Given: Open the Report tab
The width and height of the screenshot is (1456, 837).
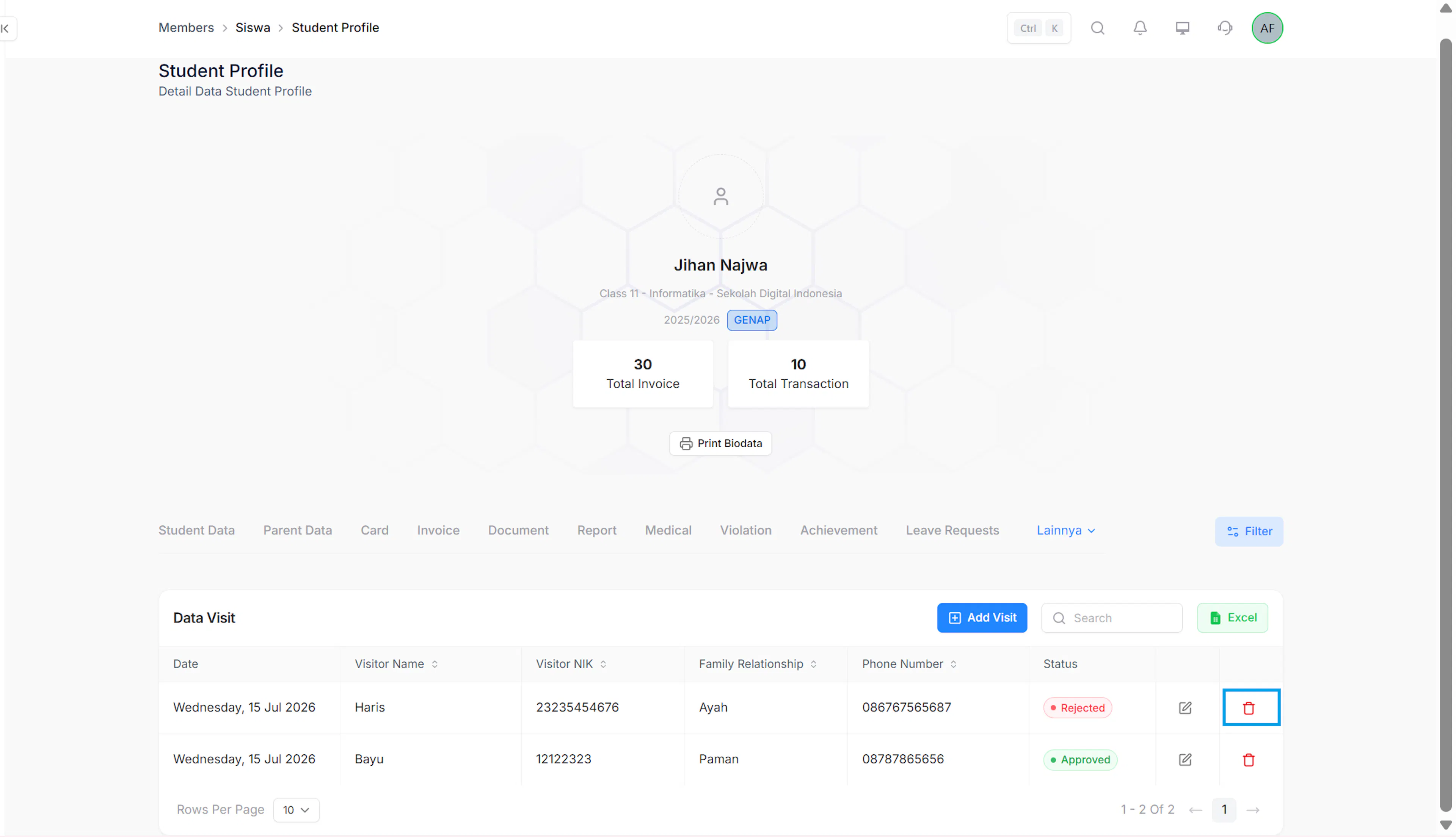Looking at the screenshot, I should pos(597,530).
